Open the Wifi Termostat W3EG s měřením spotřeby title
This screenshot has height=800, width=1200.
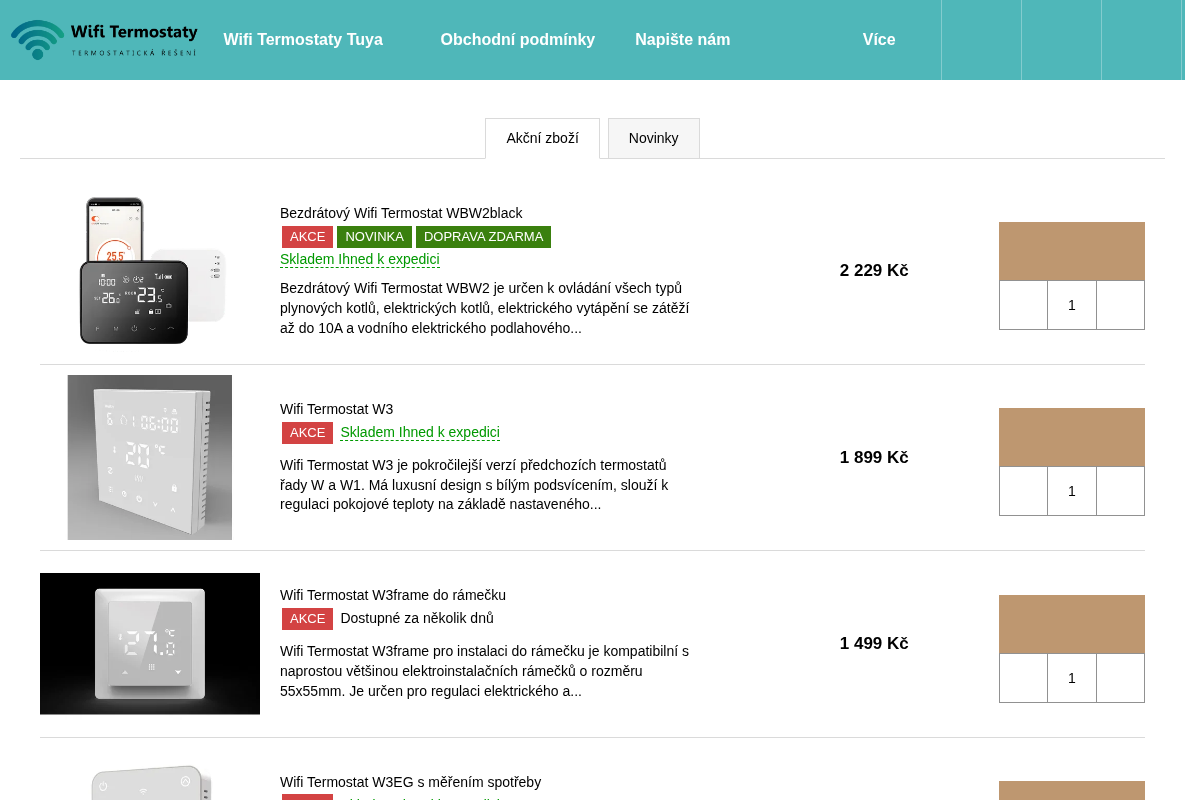click(410, 782)
